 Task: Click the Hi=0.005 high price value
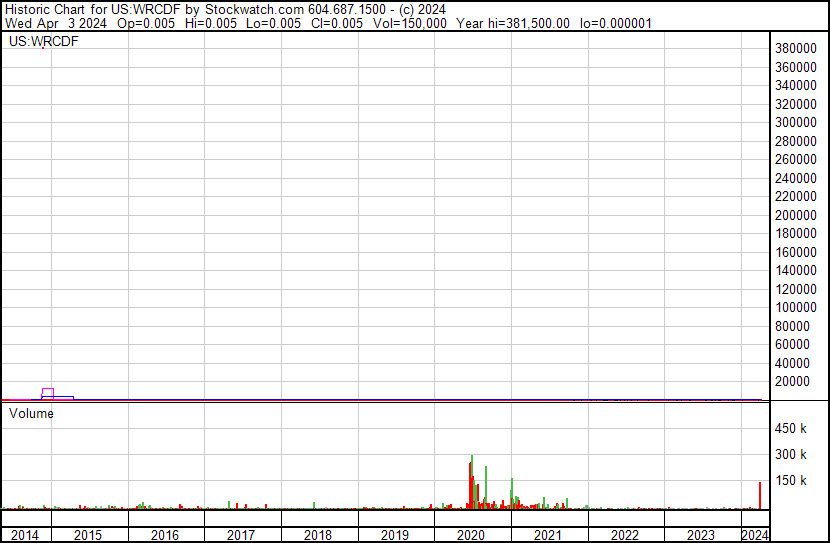point(211,23)
